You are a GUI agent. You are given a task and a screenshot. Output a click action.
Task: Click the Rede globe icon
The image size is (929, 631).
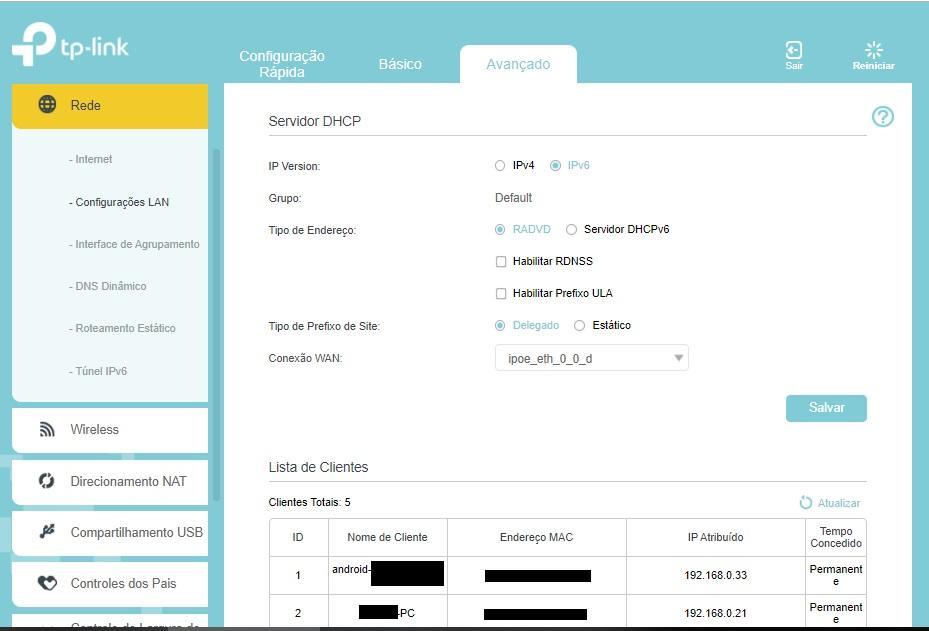pyautogui.click(x=47, y=105)
